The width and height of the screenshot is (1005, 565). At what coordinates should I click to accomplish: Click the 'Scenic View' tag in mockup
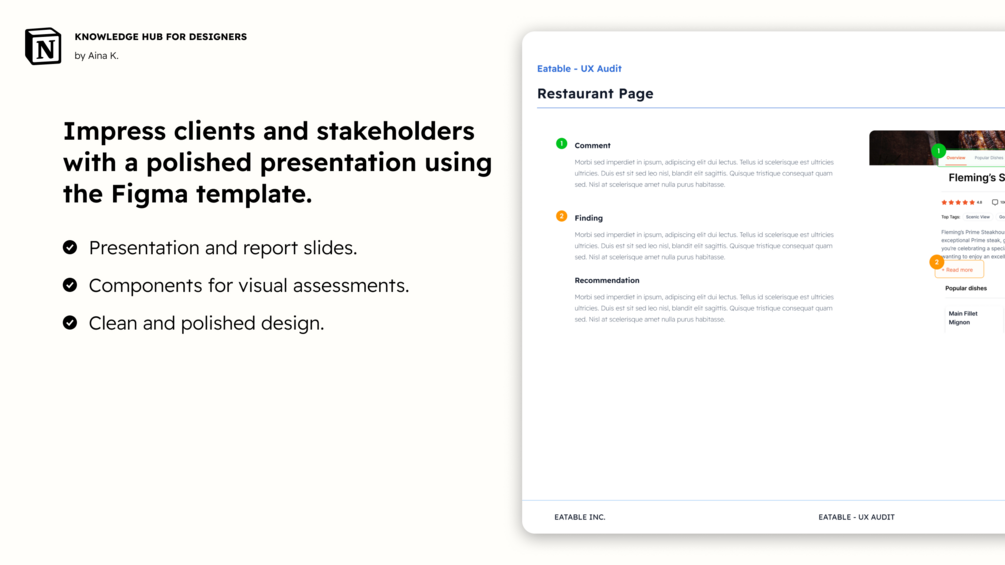coord(977,217)
